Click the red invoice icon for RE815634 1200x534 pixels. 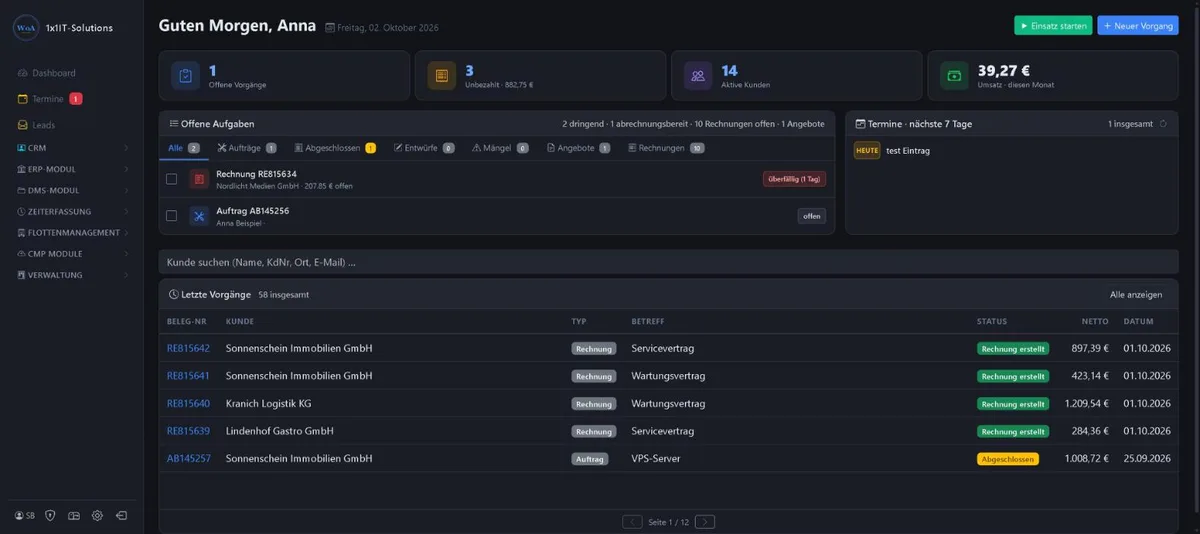click(x=199, y=179)
